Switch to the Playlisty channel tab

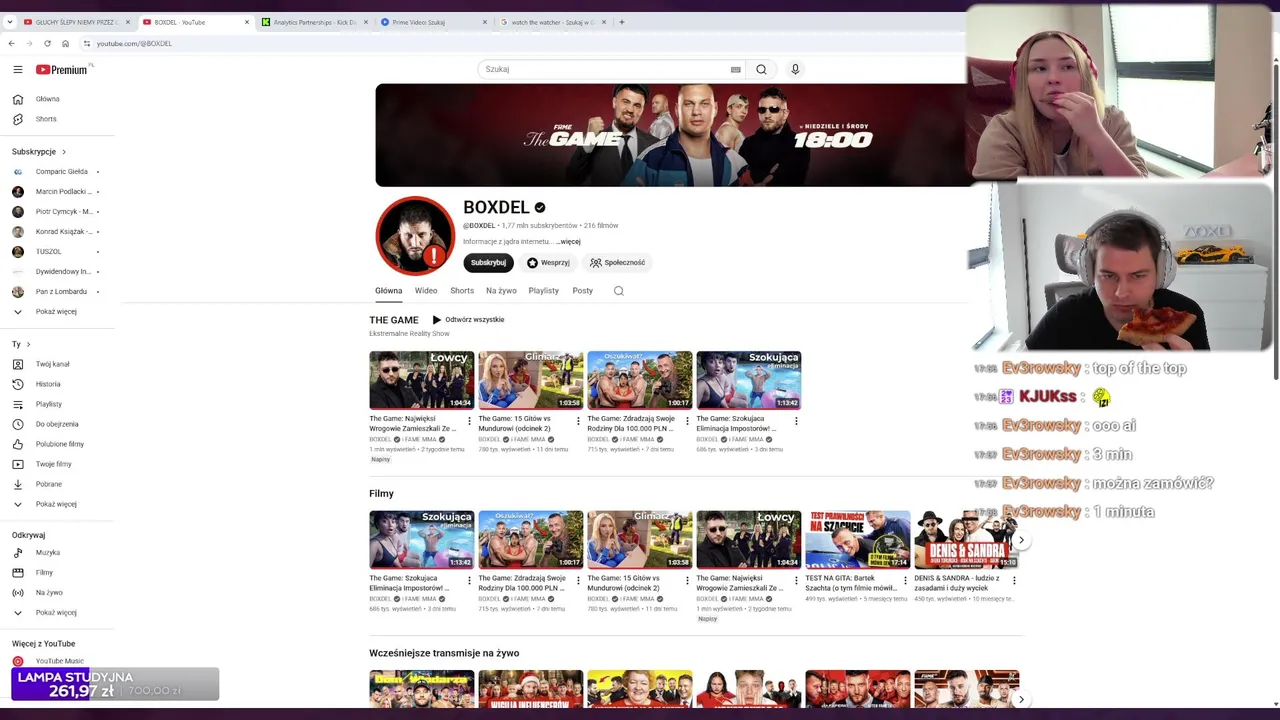[544, 291]
